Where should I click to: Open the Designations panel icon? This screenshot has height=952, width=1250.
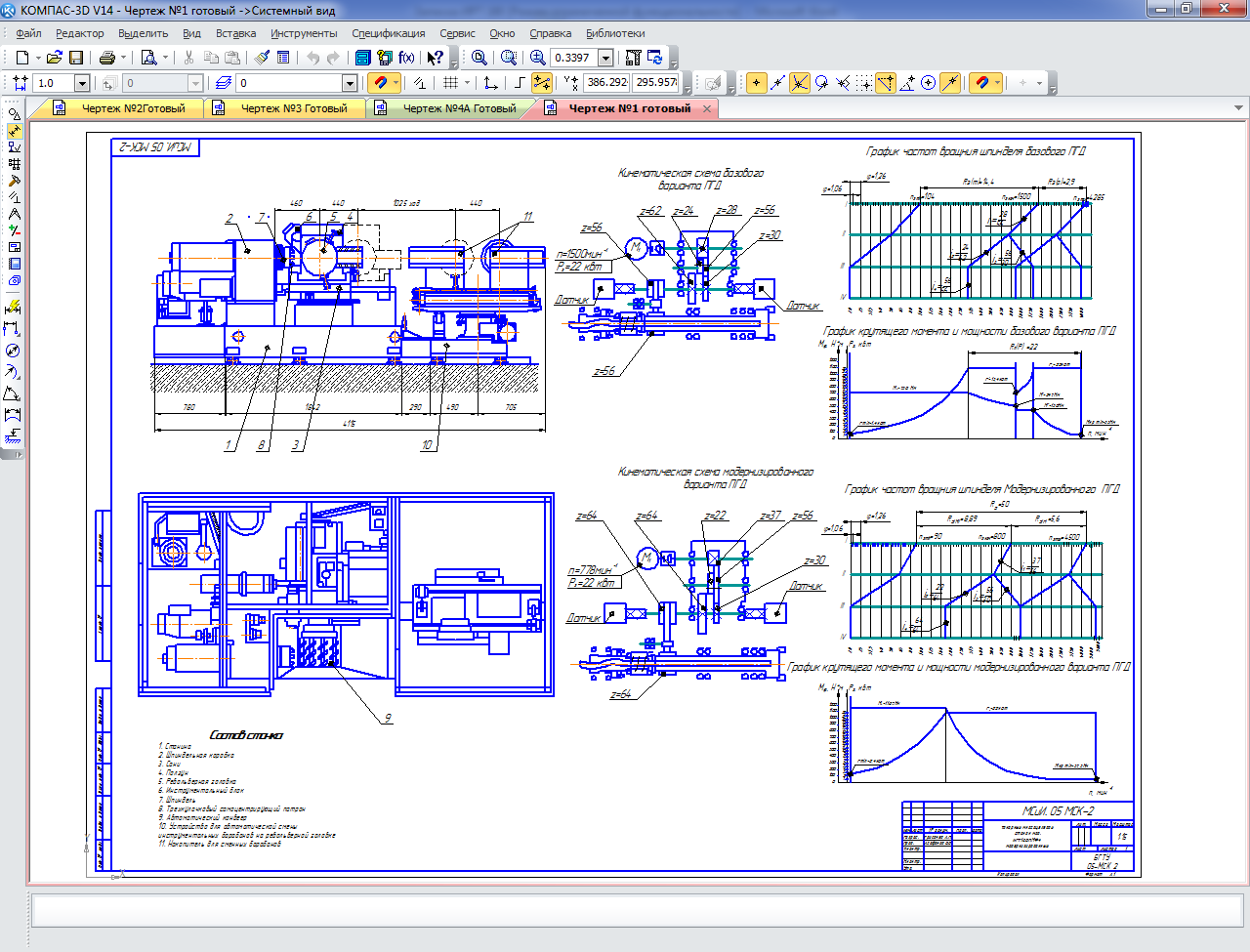pyautogui.click(x=14, y=146)
